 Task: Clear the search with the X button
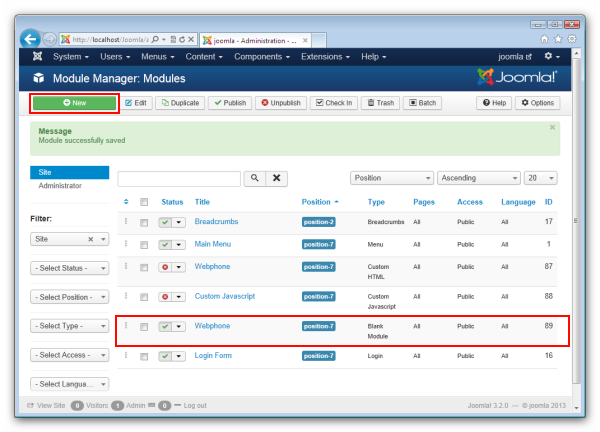pos(276,178)
